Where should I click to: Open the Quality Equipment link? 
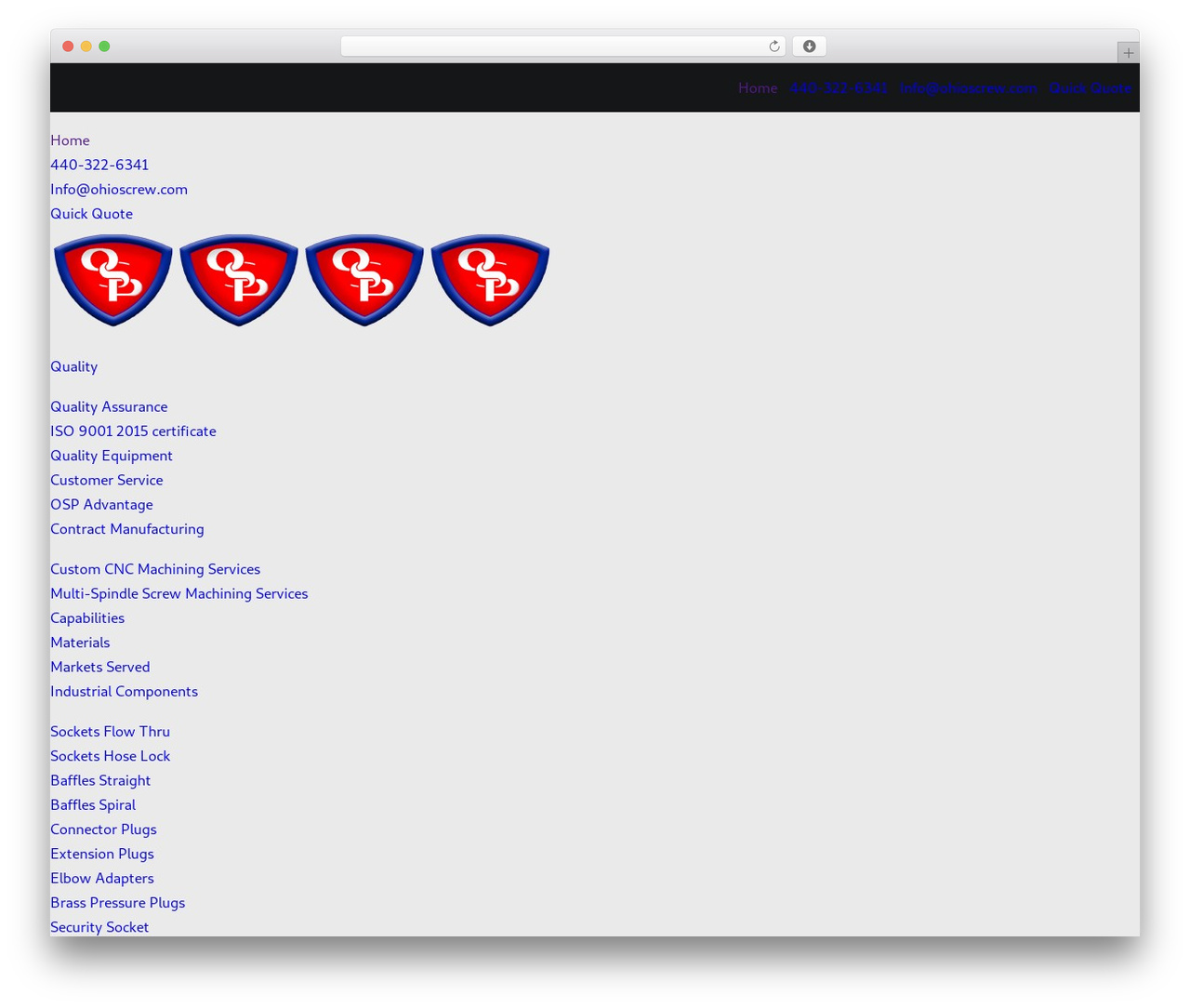coord(112,456)
